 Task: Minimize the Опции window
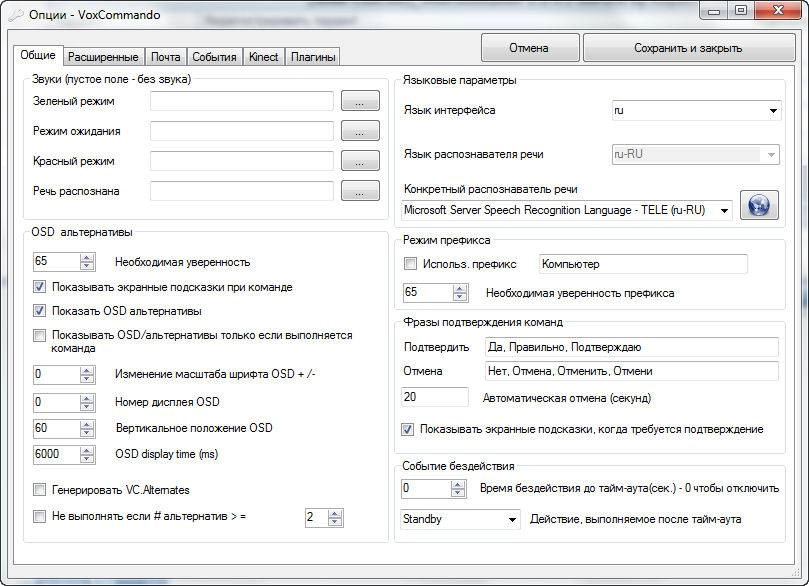coord(714,10)
